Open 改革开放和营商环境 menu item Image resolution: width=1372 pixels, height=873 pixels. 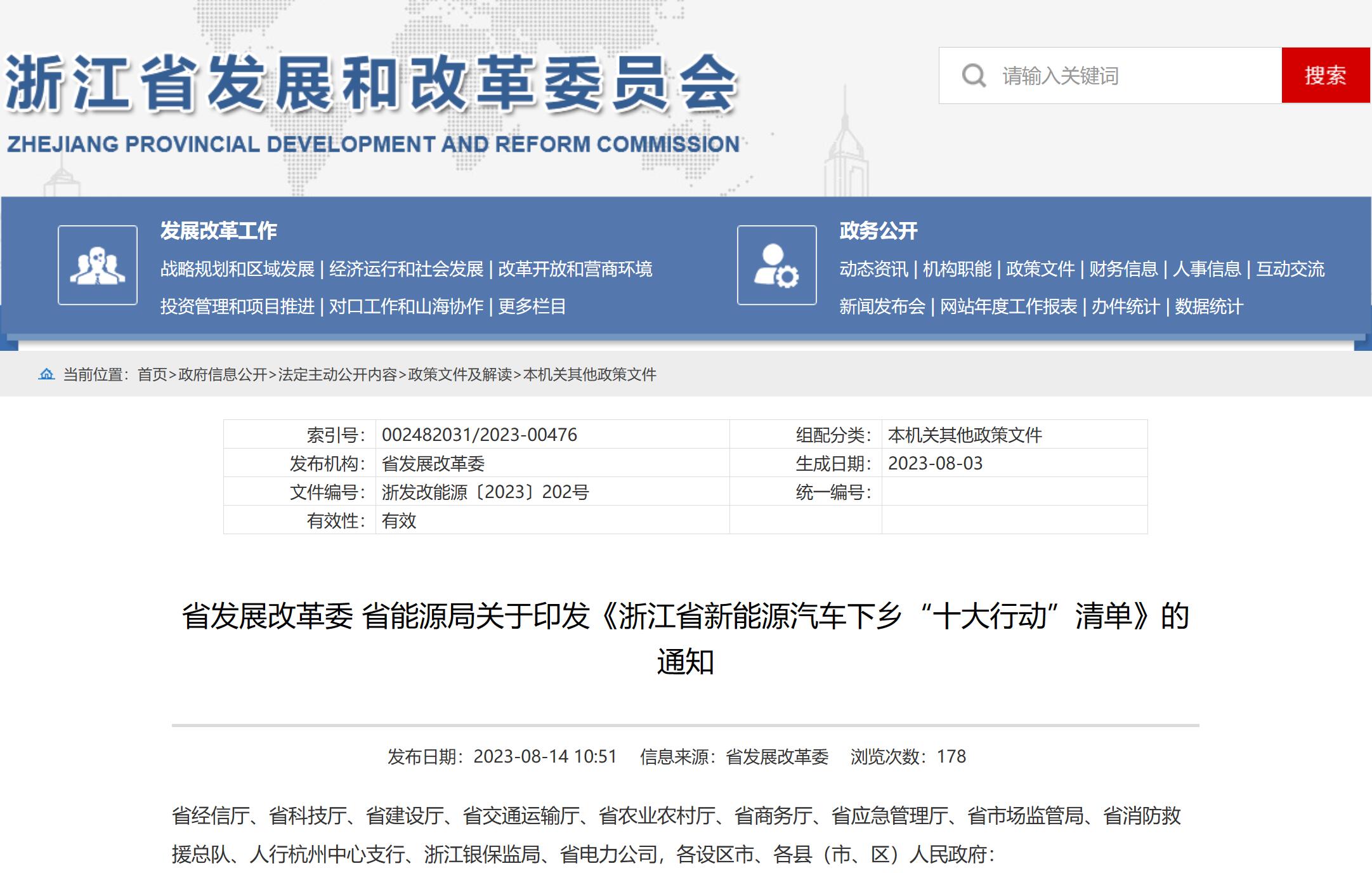(x=575, y=269)
